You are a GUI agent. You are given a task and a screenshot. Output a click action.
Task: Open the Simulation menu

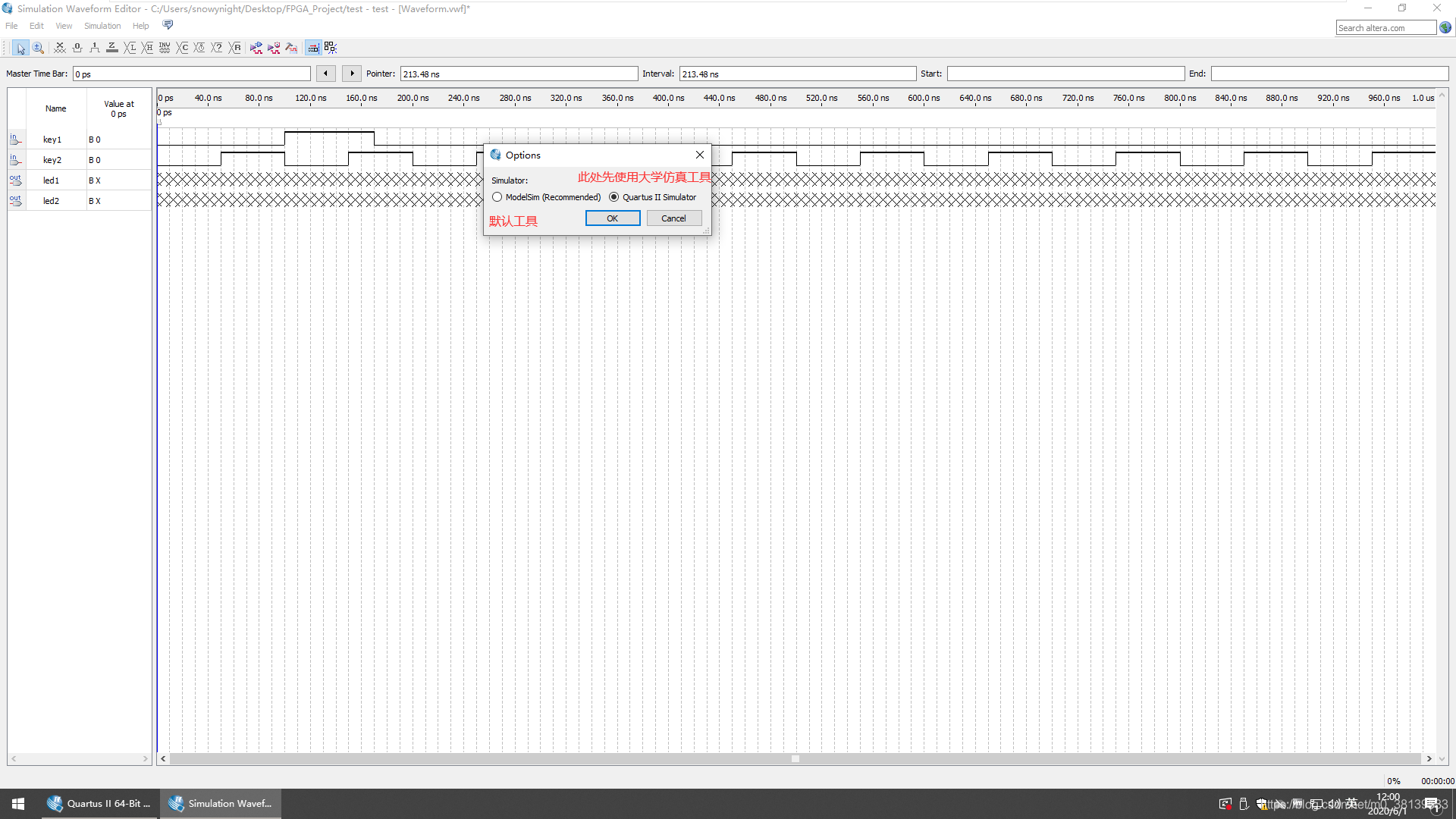(102, 26)
